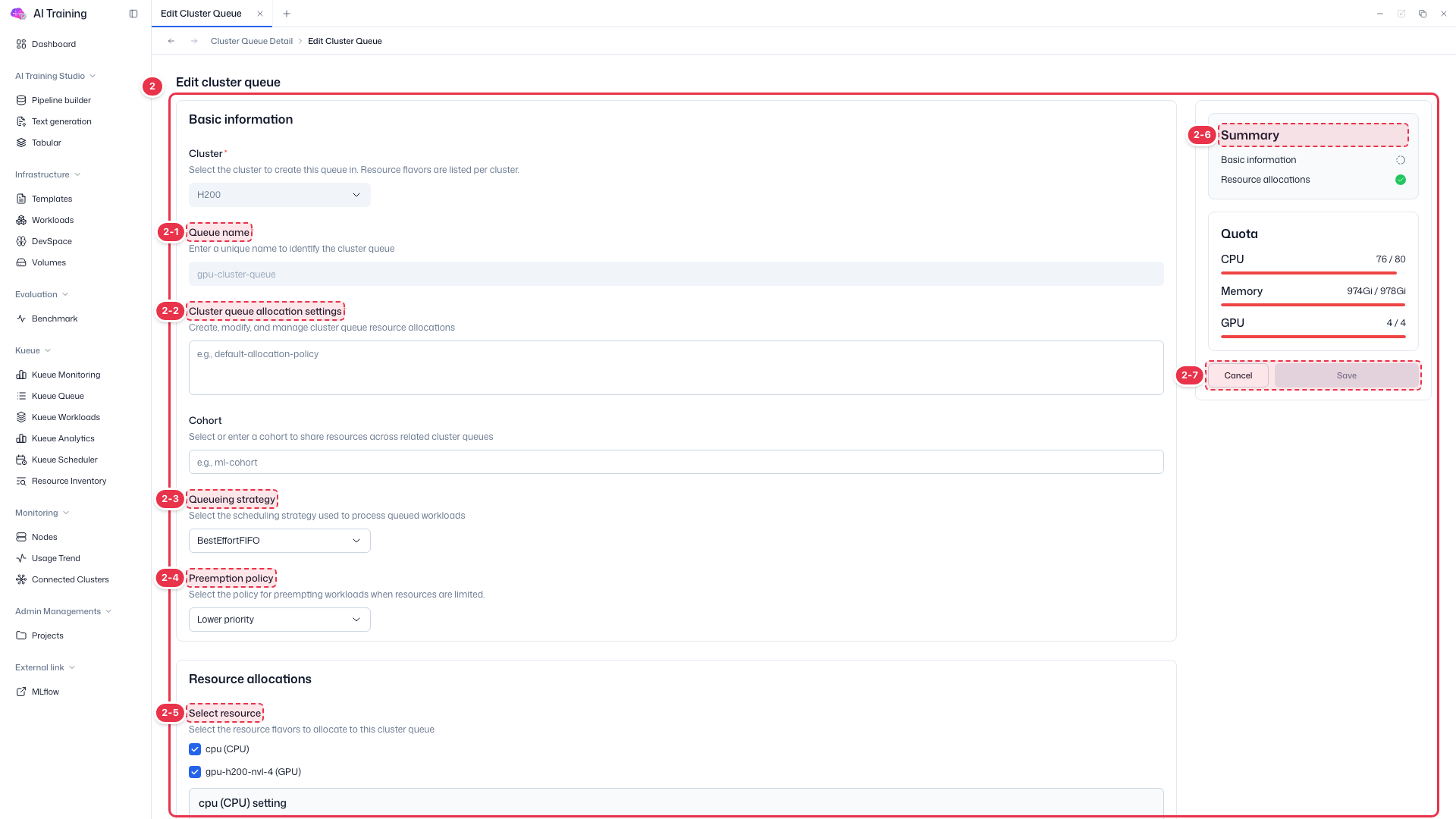Open the MLflow external link icon
This screenshot has height=819, width=1456.
[21, 692]
